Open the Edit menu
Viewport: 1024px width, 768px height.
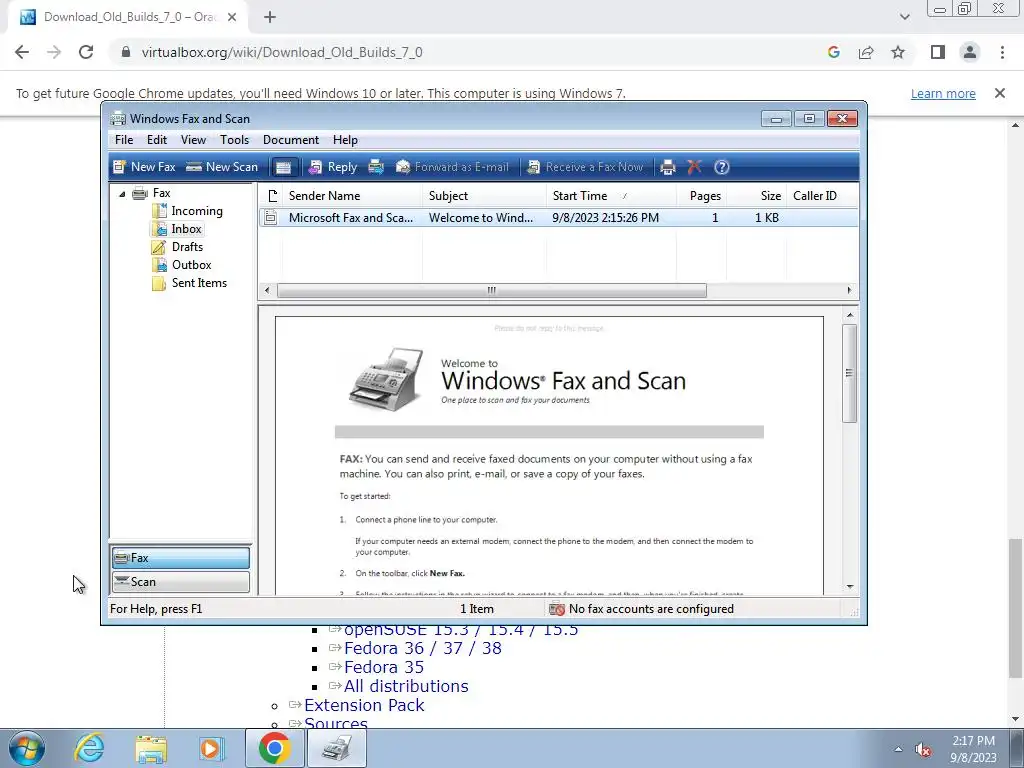157,140
